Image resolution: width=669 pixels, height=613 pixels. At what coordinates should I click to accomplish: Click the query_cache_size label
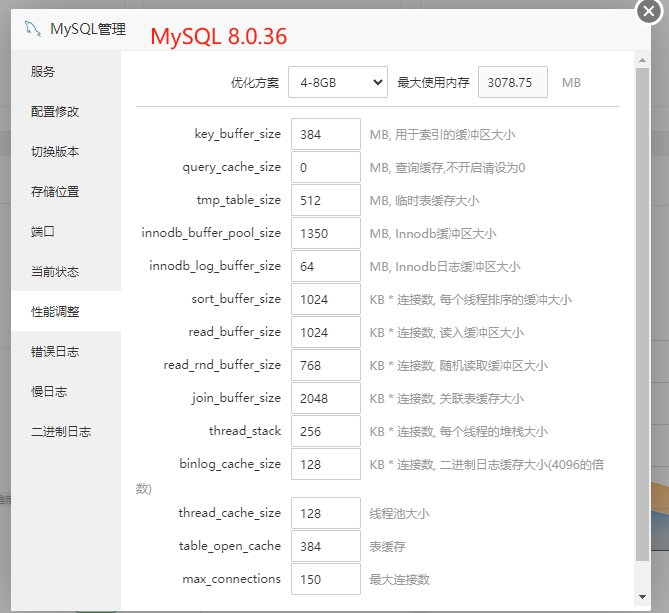[232, 167]
